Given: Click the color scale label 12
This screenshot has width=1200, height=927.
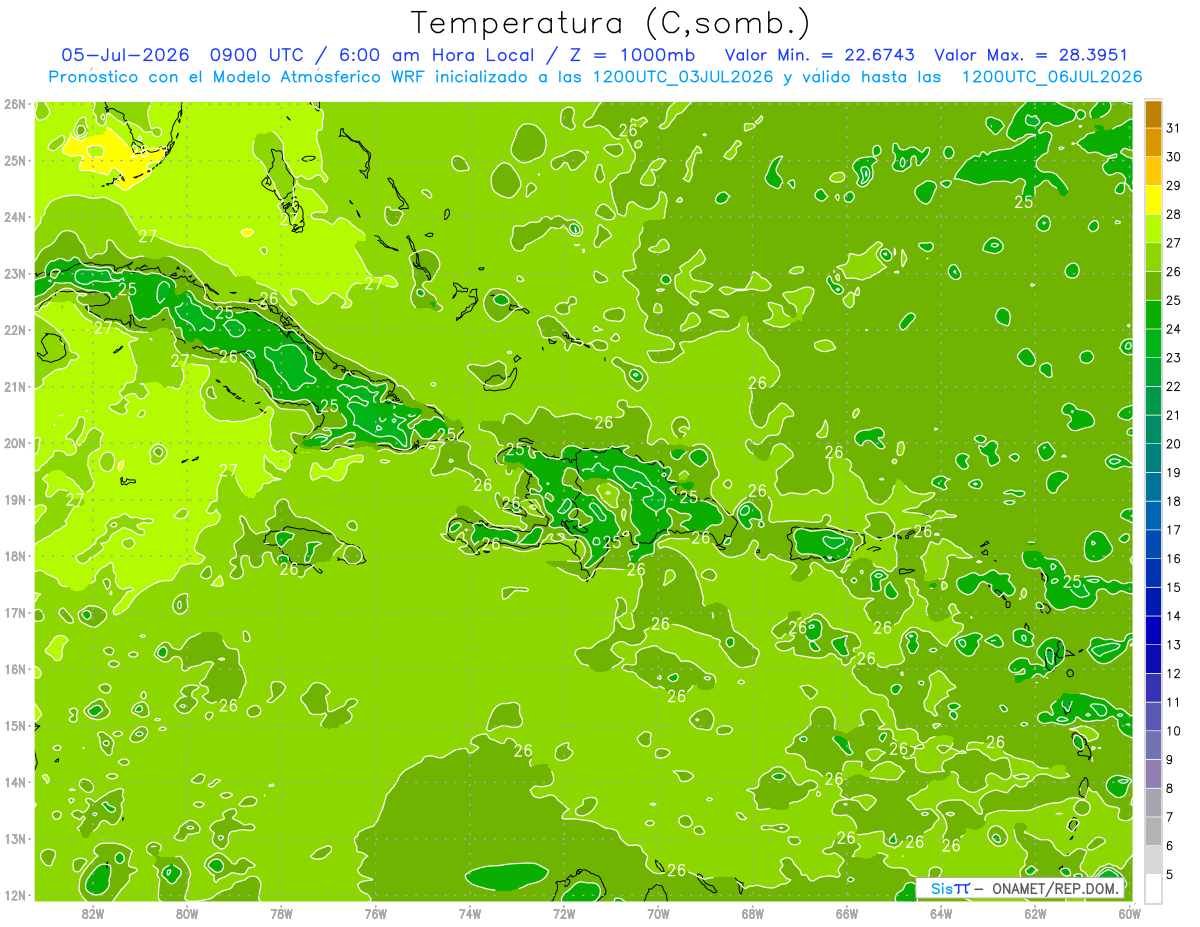Looking at the screenshot, I should point(1174,673).
